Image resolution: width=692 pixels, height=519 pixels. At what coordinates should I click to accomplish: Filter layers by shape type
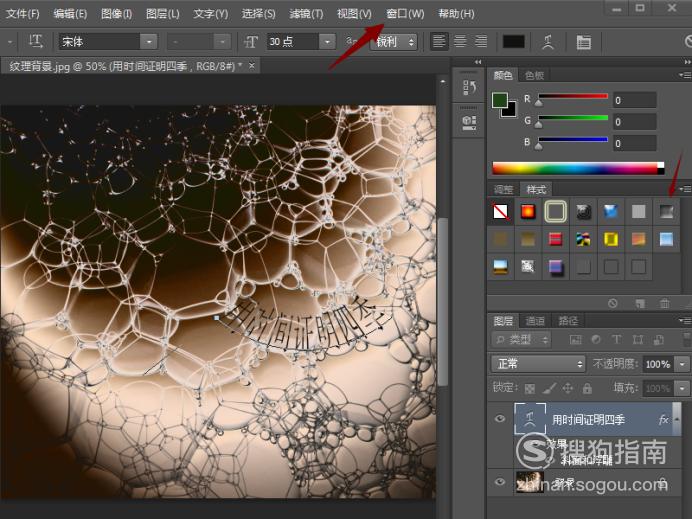coord(638,339)
